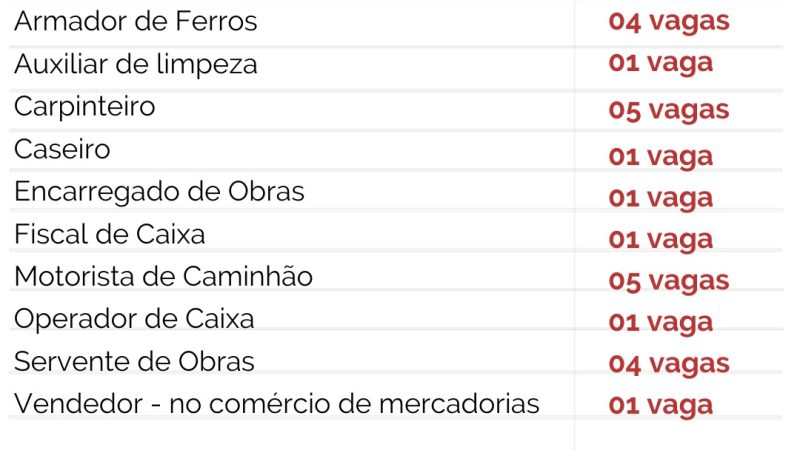The image size is (800, 450).
Task: Select the "Caseiro" job title
Action: click(62, 150)
